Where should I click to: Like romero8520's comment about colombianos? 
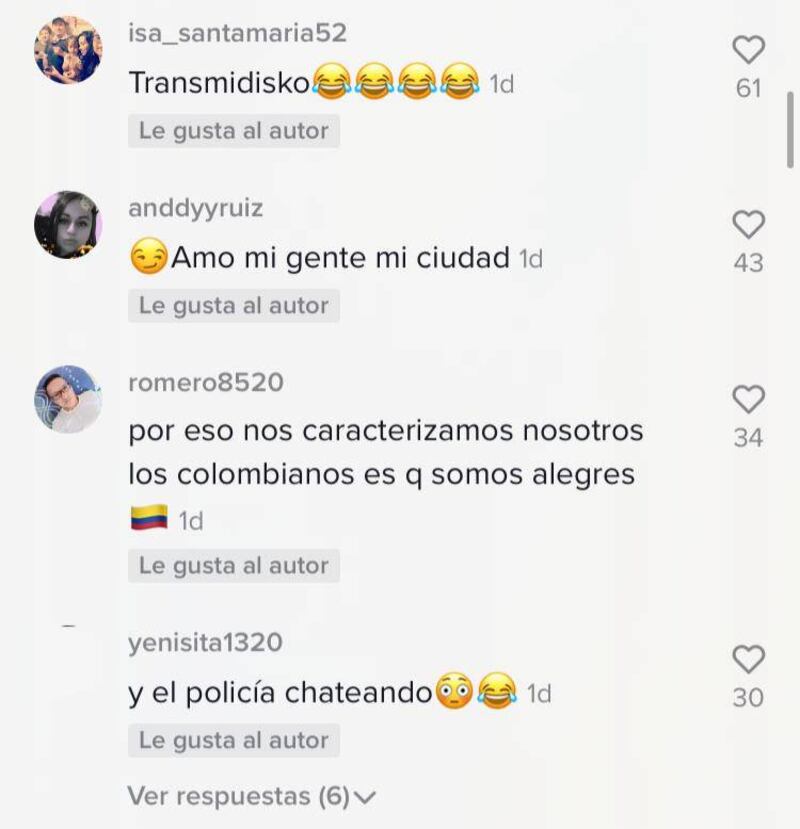(x=749, y=399)
